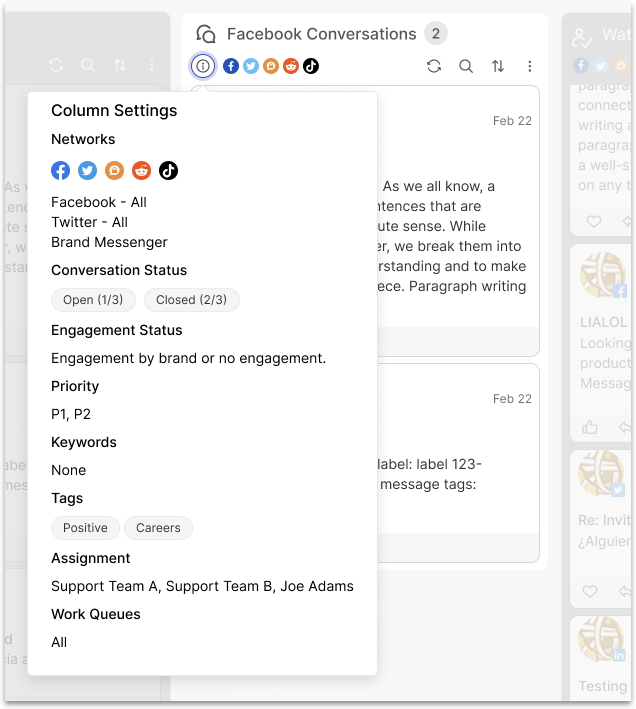Screen dimensions: 636x709
Task: Click the conversation count badge 2
Action: click(x=436, y=33)
